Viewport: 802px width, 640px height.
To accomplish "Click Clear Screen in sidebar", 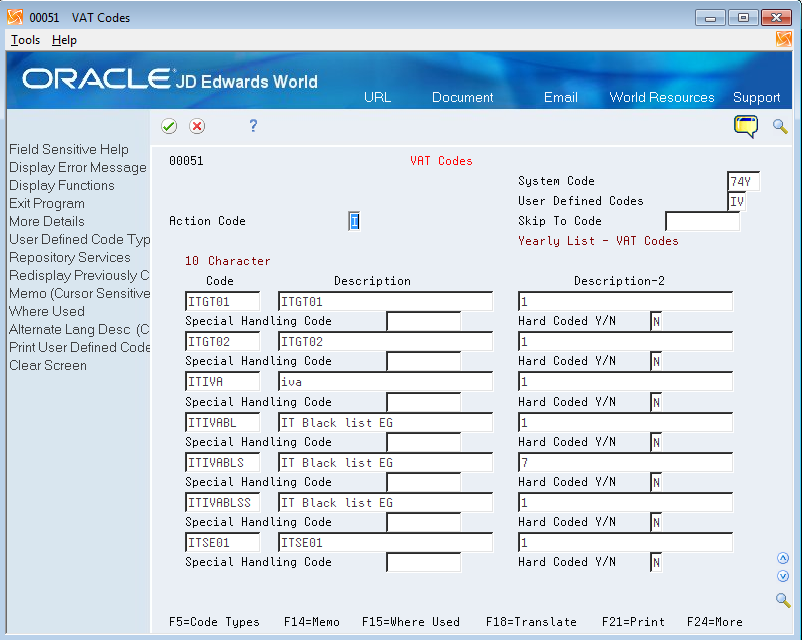I will pos(48,365).
